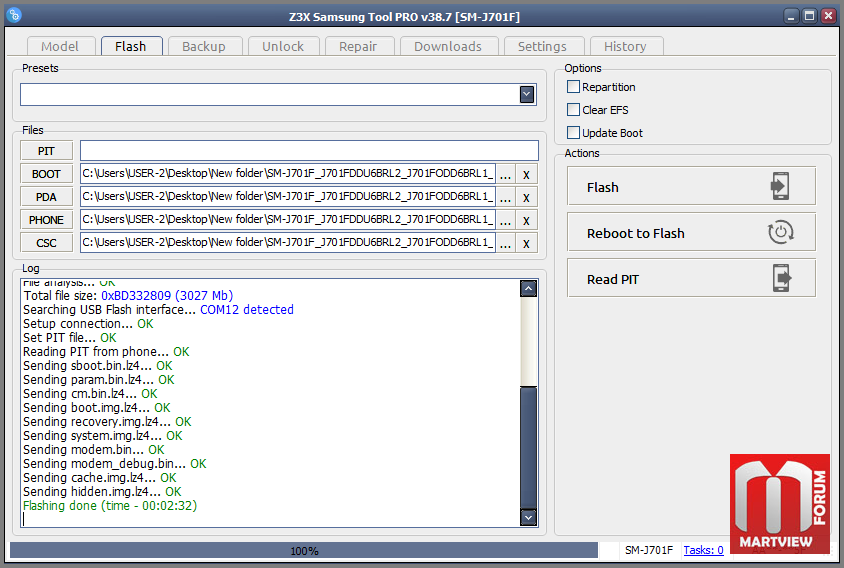Click the log scrollbar up arrow

click(529, 289)
